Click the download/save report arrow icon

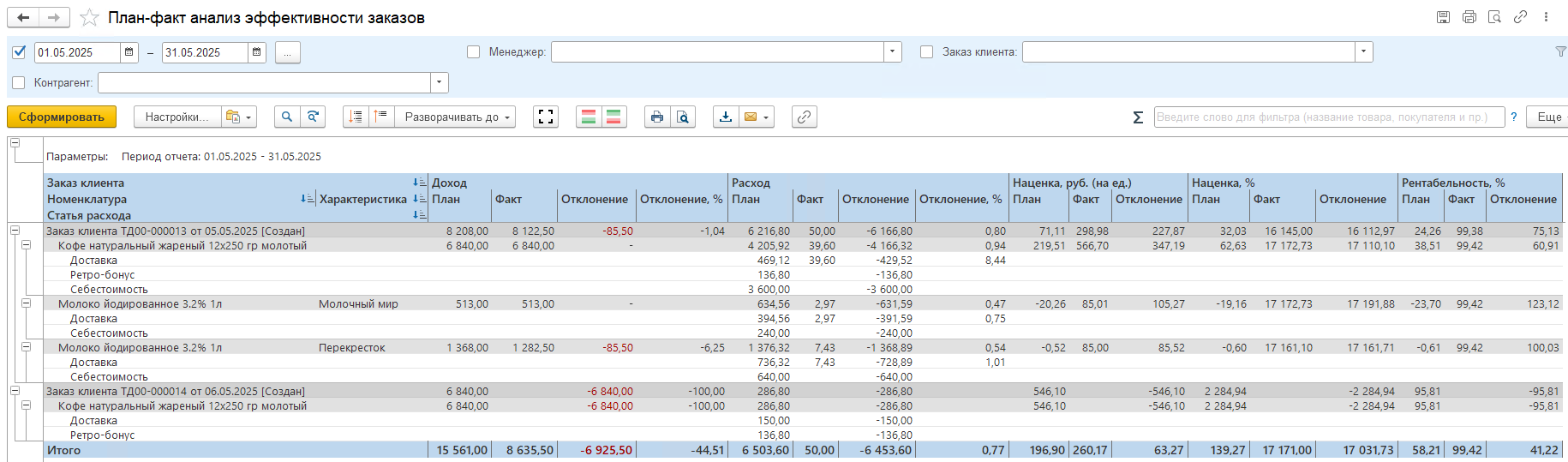tap(726, 117)
